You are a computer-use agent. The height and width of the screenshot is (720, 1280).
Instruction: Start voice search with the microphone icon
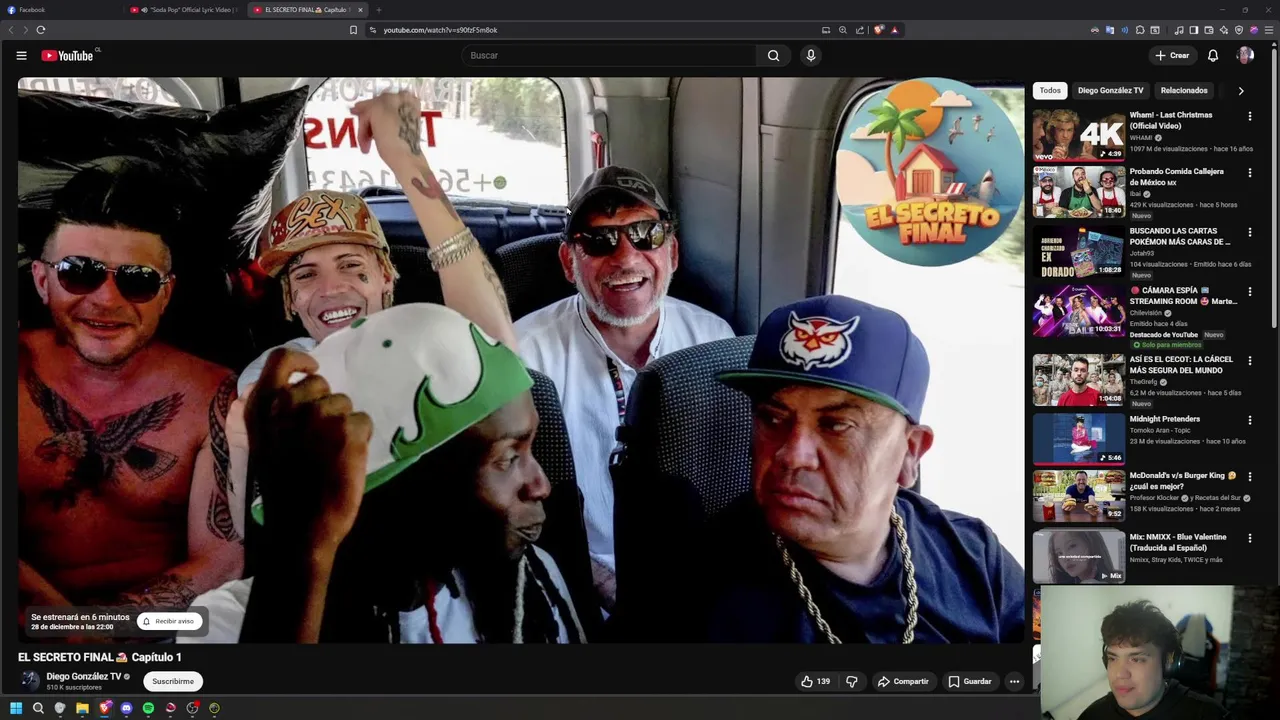click(x=811, y=56)
